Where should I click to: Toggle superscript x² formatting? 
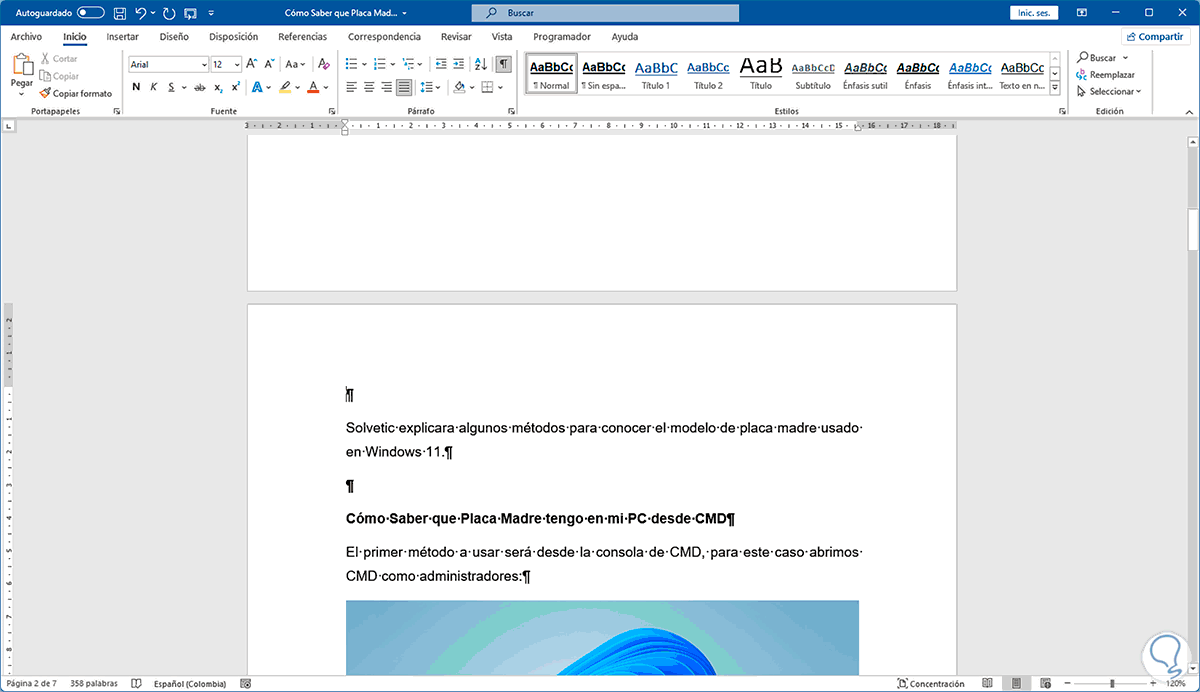[235, 87]
